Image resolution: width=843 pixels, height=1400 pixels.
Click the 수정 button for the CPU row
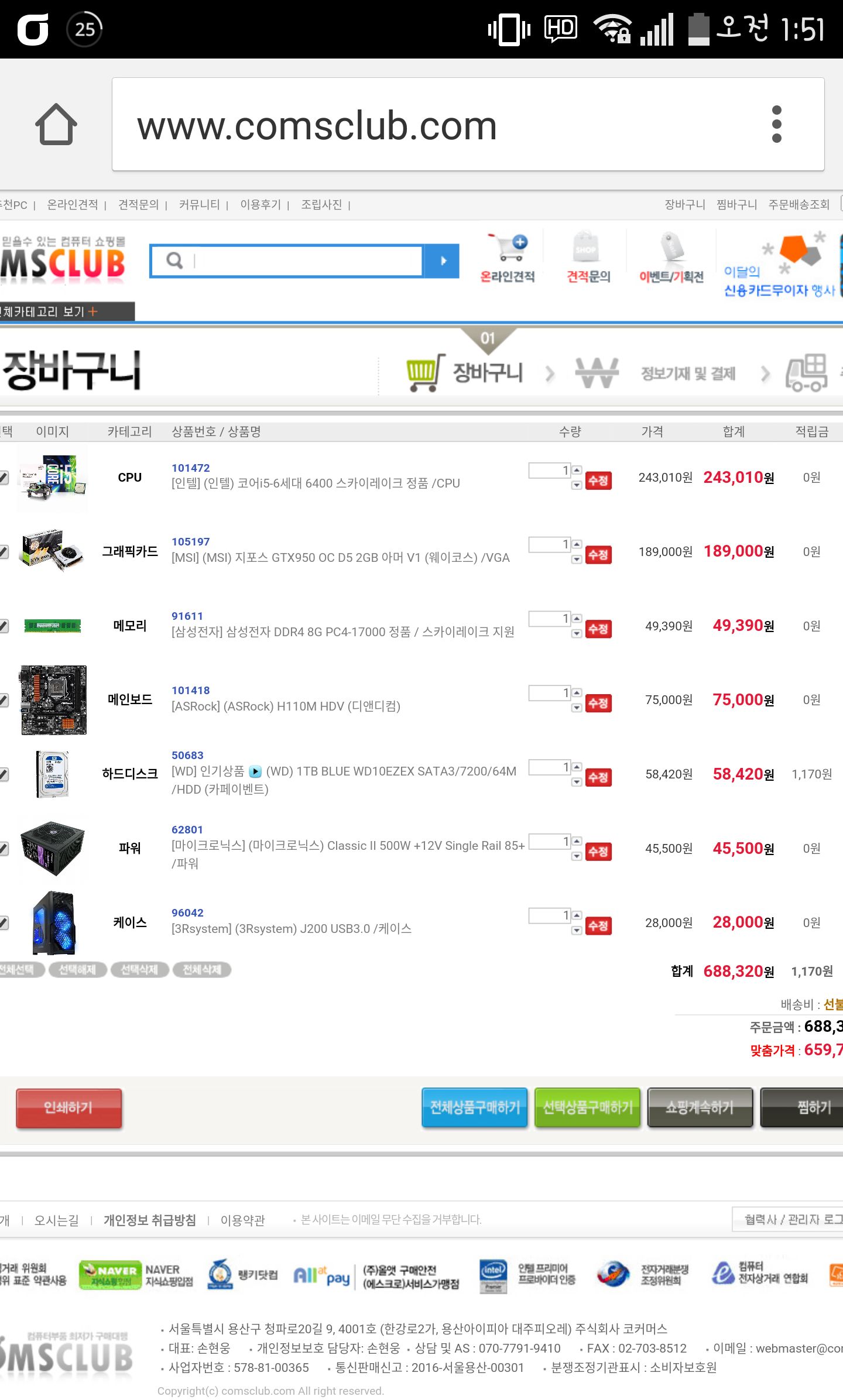tap(598, 481)
